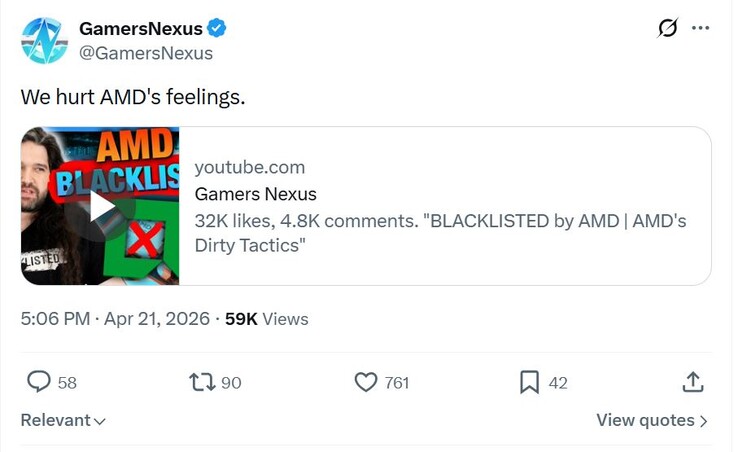Image resolution: width=738 pixels, height=452 pixels.
Task: Play the AMD Blacklisted video thumbnail
Action: click(100, 206)
